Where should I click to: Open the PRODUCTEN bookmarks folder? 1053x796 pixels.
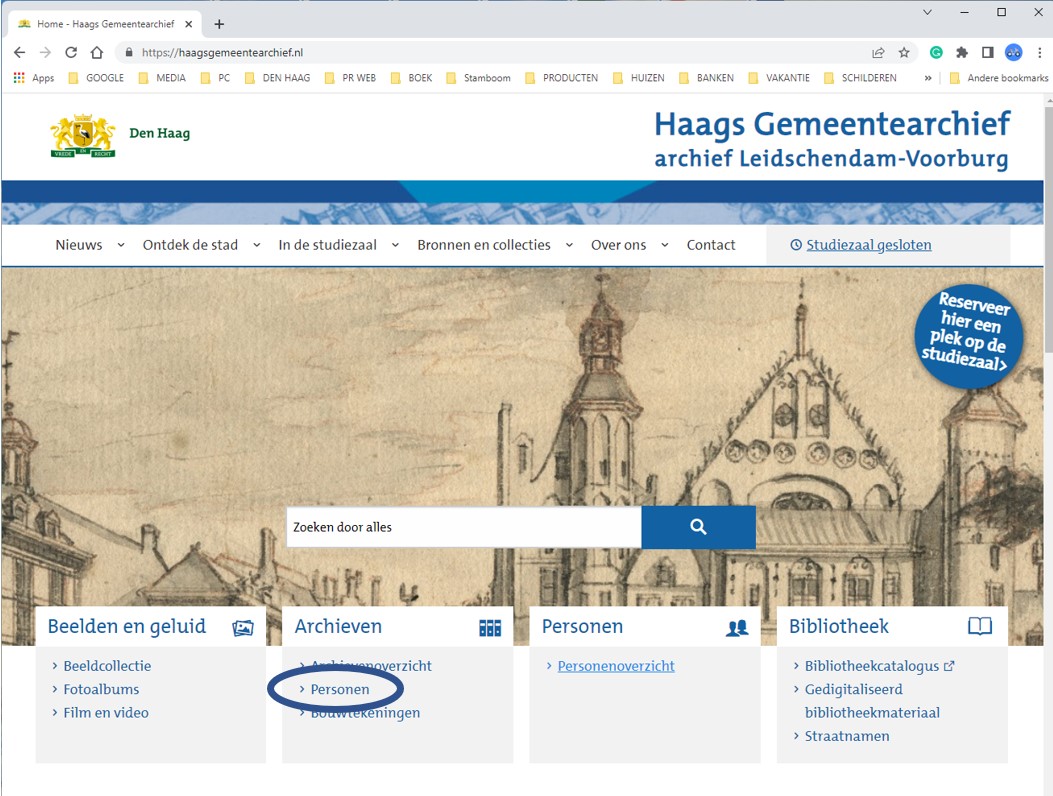coord(561,78)
